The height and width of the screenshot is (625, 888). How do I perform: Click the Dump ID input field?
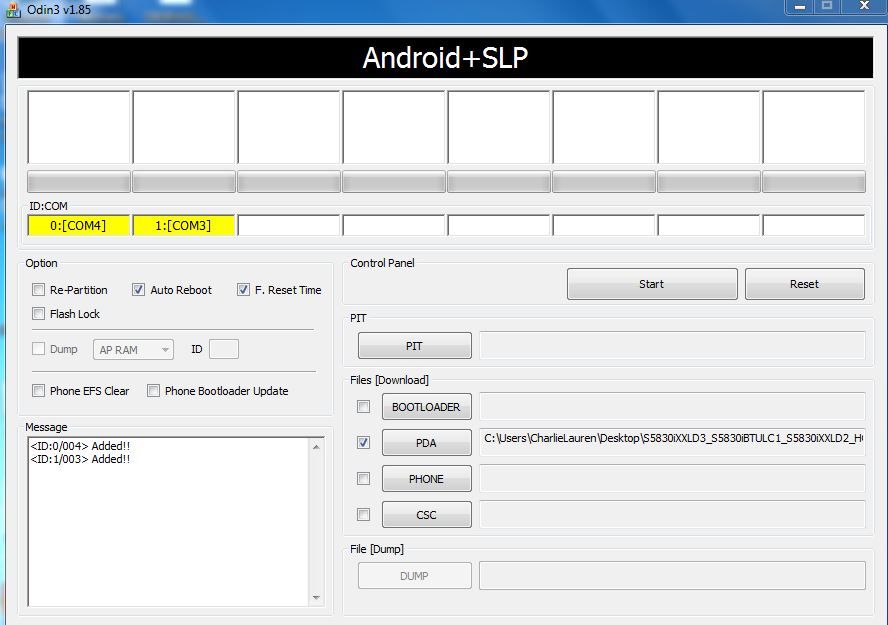coord(224,349)
